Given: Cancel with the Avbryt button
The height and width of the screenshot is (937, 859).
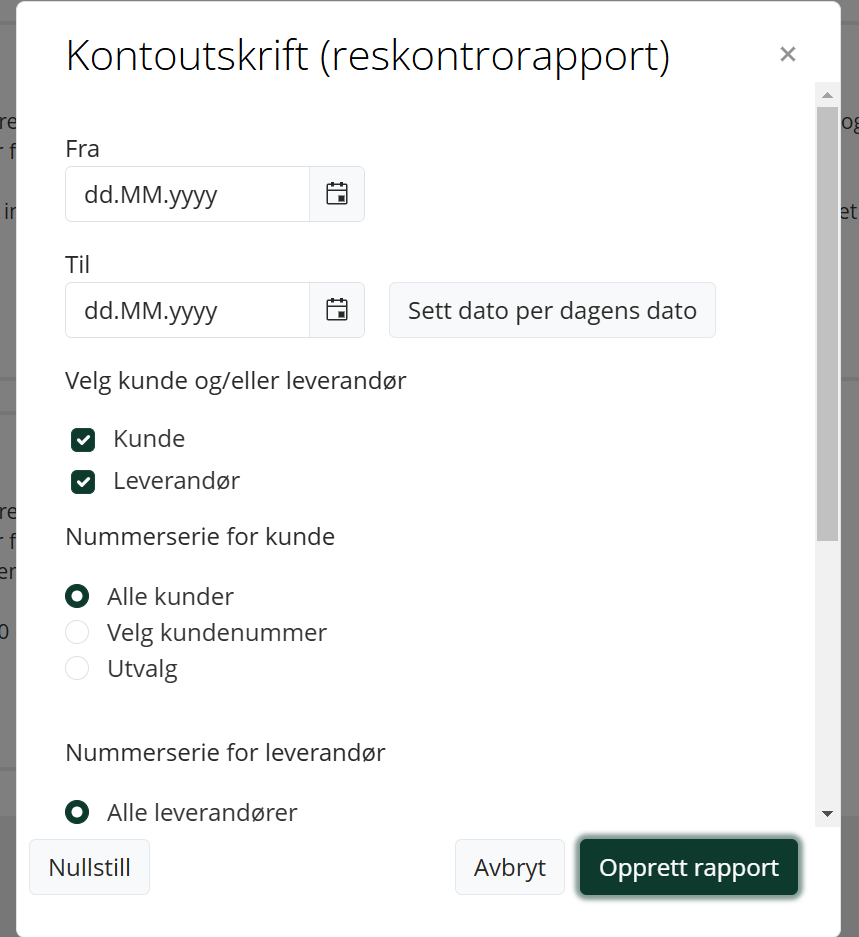Looking at the screenshot, I should coord(510,867).
